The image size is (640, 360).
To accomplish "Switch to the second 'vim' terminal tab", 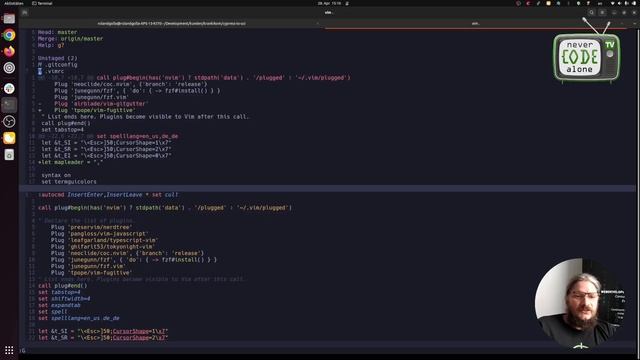I will point(476,23).
